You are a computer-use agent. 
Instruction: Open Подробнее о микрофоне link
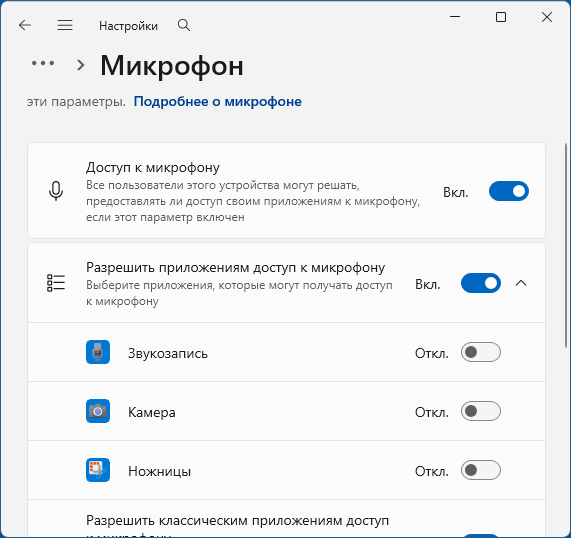tap(218, 101)
